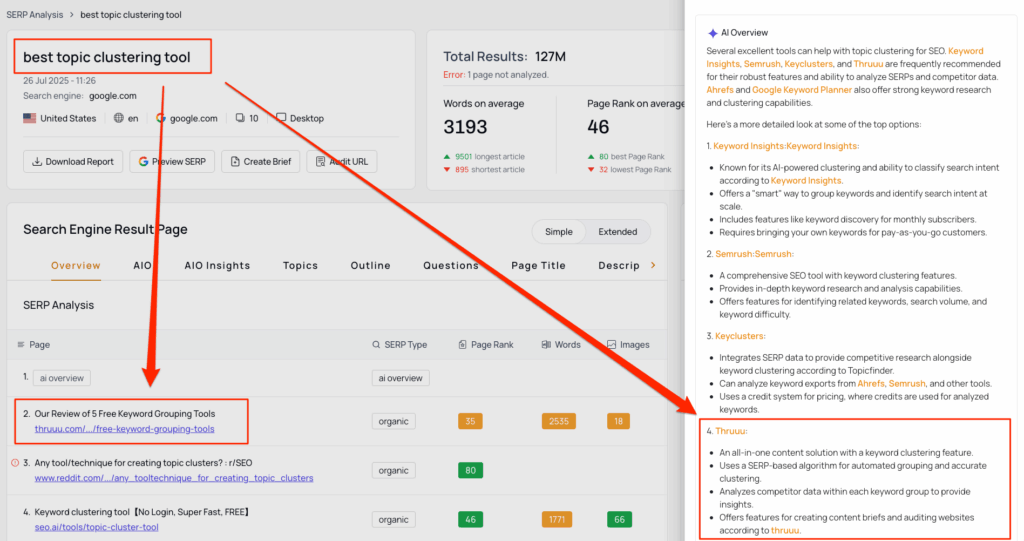The height and width of the screenshot is (541, 1024).
Task: Click the search engine google.com value
Action: point(113,95)
